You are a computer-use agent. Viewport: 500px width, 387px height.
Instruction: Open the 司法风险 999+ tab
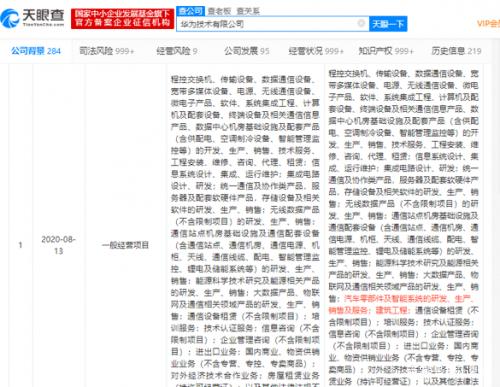(x=107, y=51)
